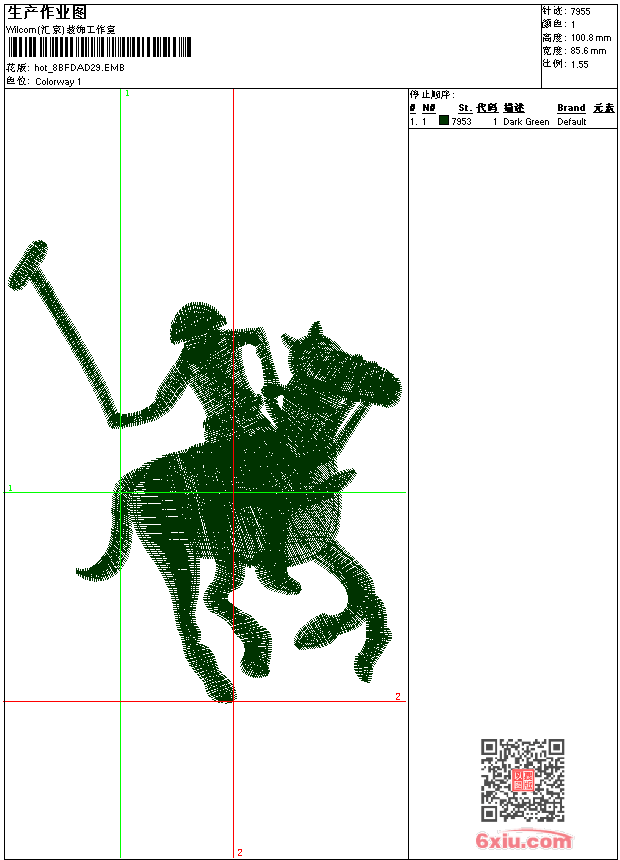Click the polo rider embroidery design

[205, 472]
